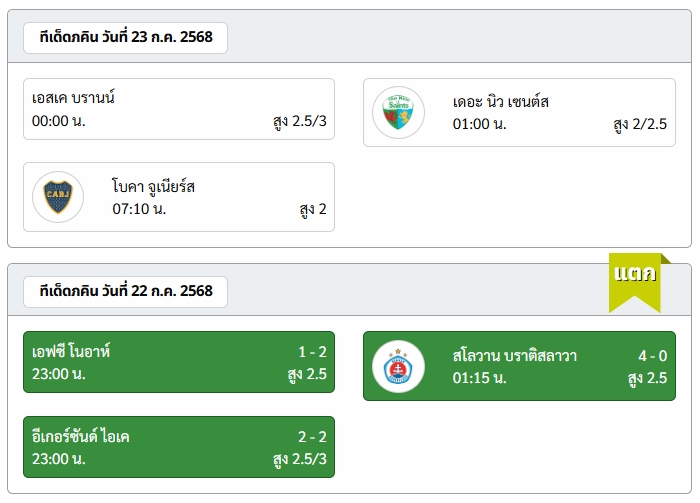Select the เอสเค บรานน์ match card
Screen dimensions: 700x503
point(179,109)
